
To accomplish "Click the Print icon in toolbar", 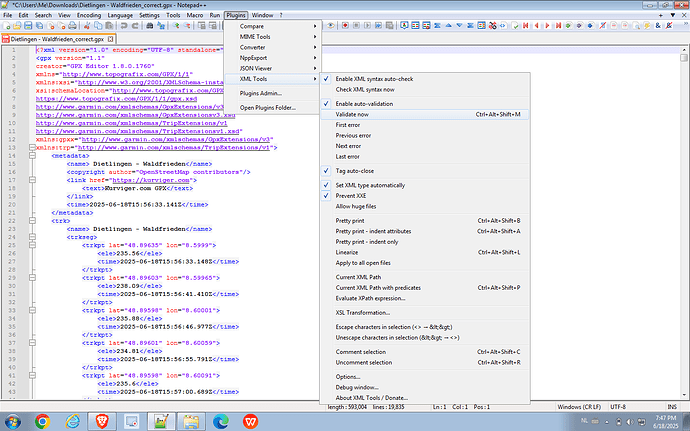I will point(73,26).
